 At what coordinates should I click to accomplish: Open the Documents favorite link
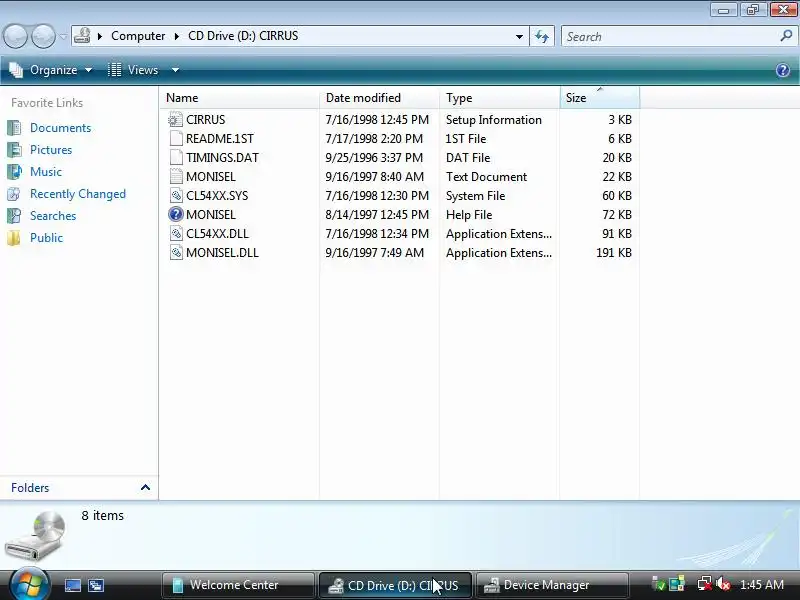[x=60, y=128]
